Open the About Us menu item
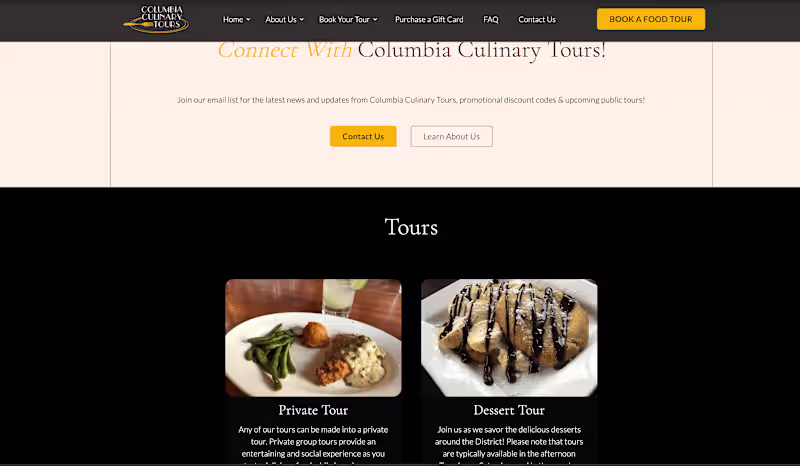Viewport: 800px width, 466px height. [281, 19]
